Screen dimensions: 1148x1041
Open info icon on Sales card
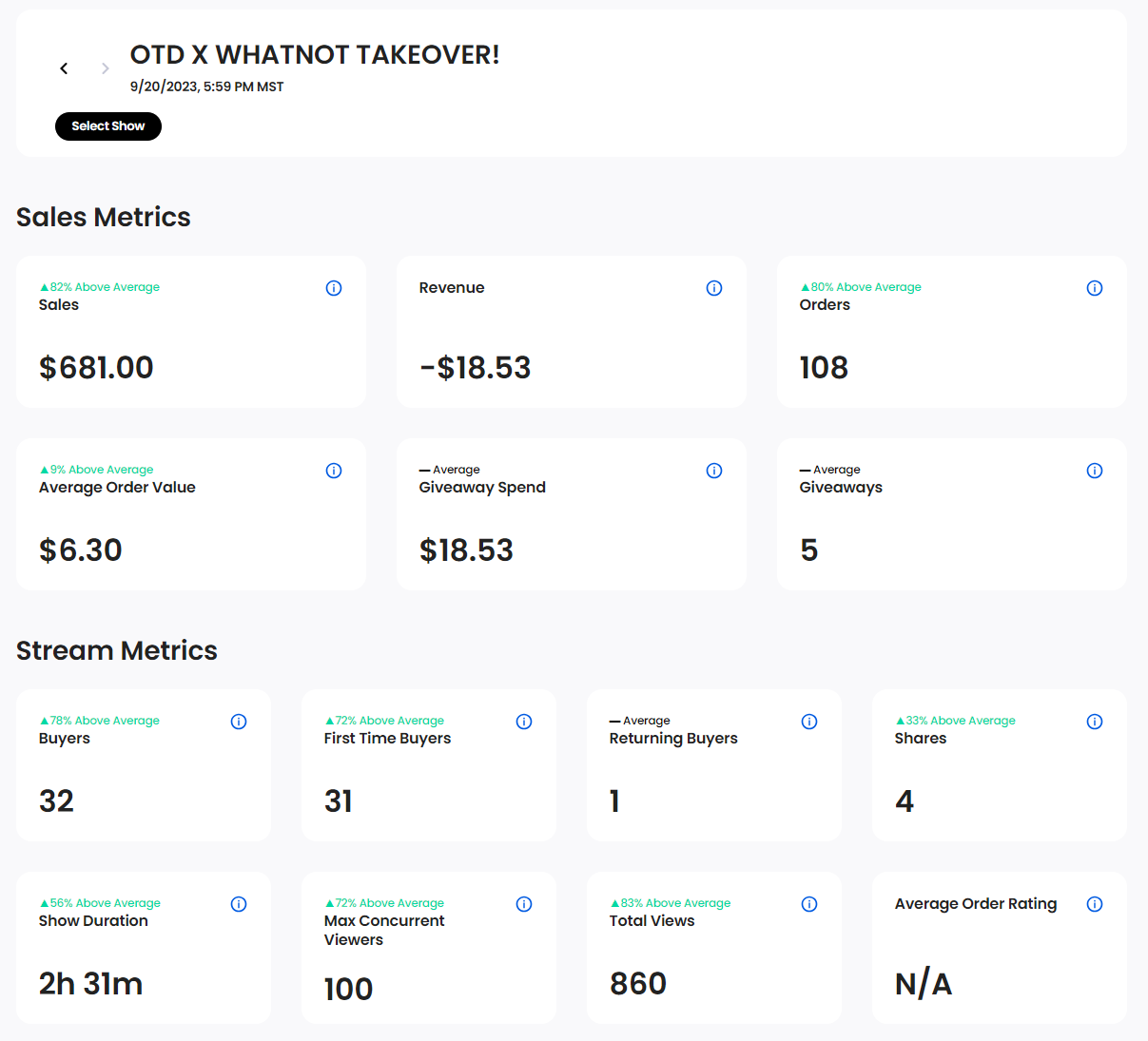tap(334, 288)
